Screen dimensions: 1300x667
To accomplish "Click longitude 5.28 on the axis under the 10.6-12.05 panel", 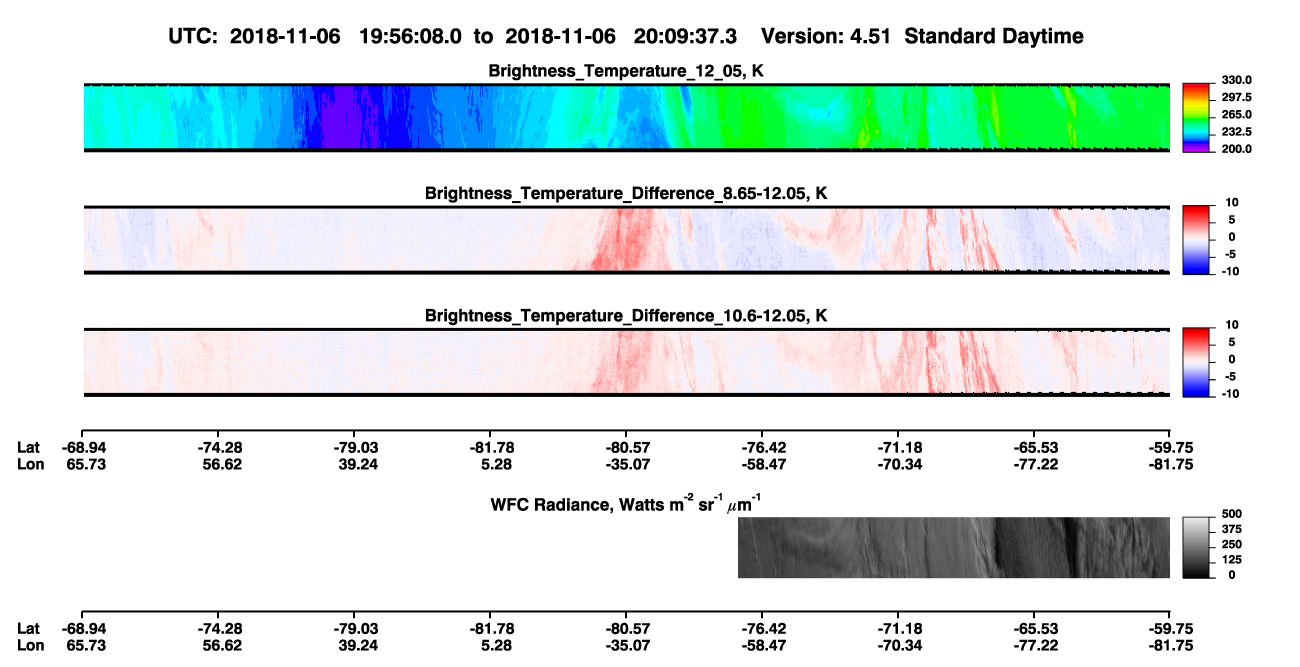I will (490, 464).
